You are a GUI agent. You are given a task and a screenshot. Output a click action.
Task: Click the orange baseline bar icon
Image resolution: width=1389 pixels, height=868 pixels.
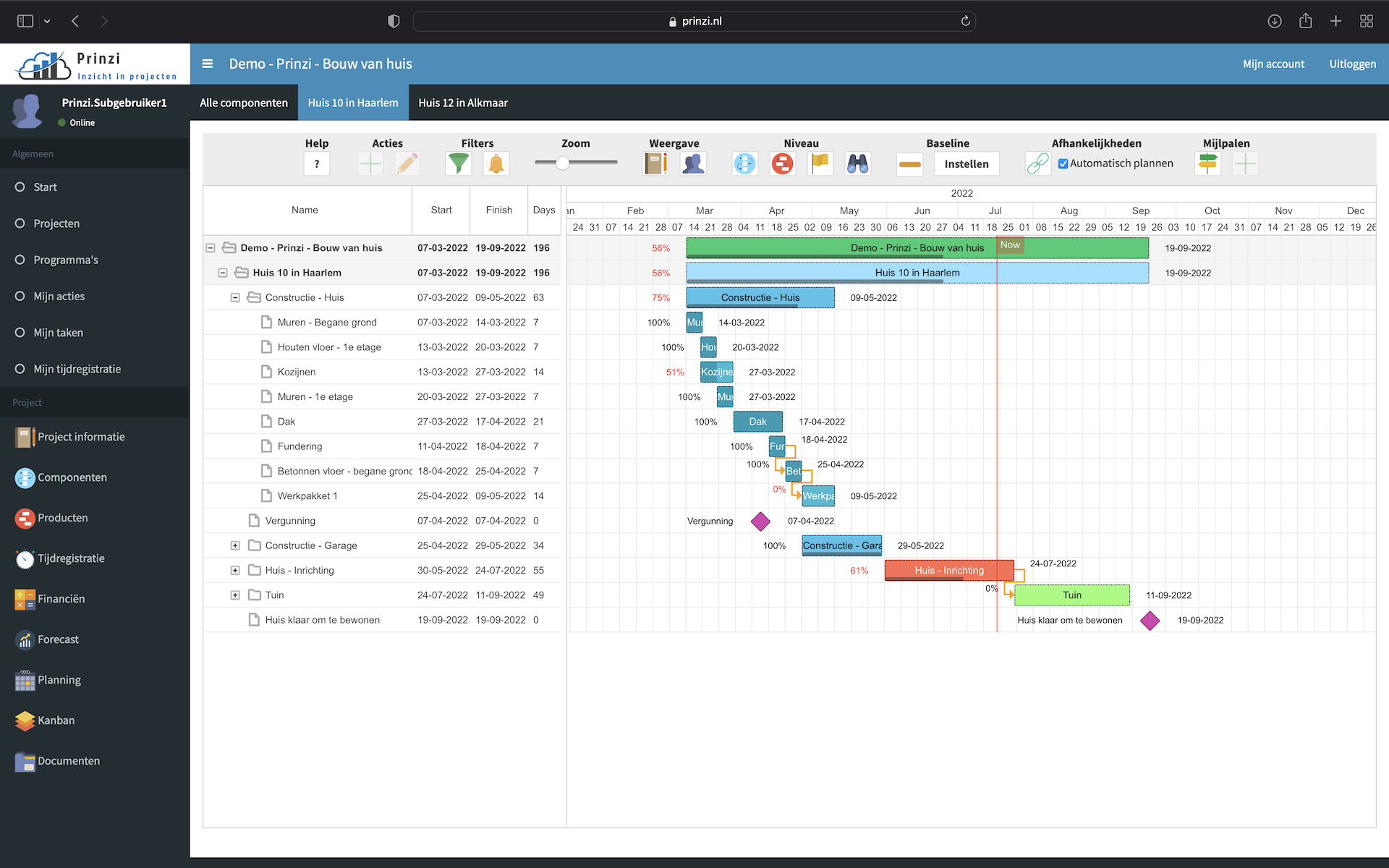(x=909, y=164)
